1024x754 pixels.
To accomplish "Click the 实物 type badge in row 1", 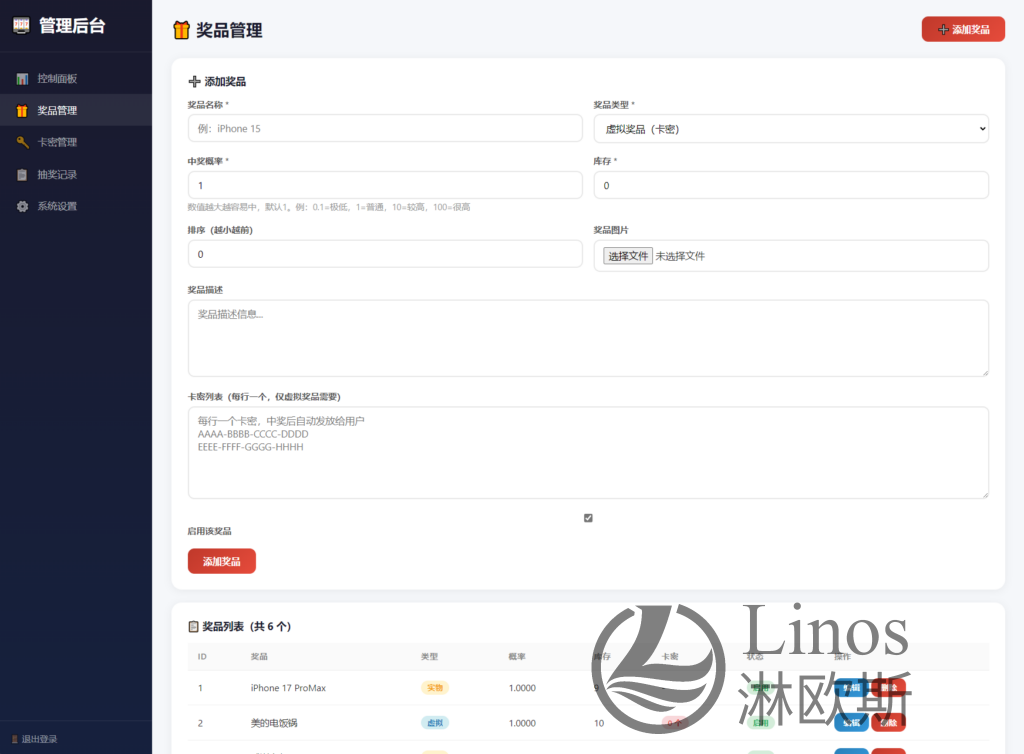I will pos(435,687).
